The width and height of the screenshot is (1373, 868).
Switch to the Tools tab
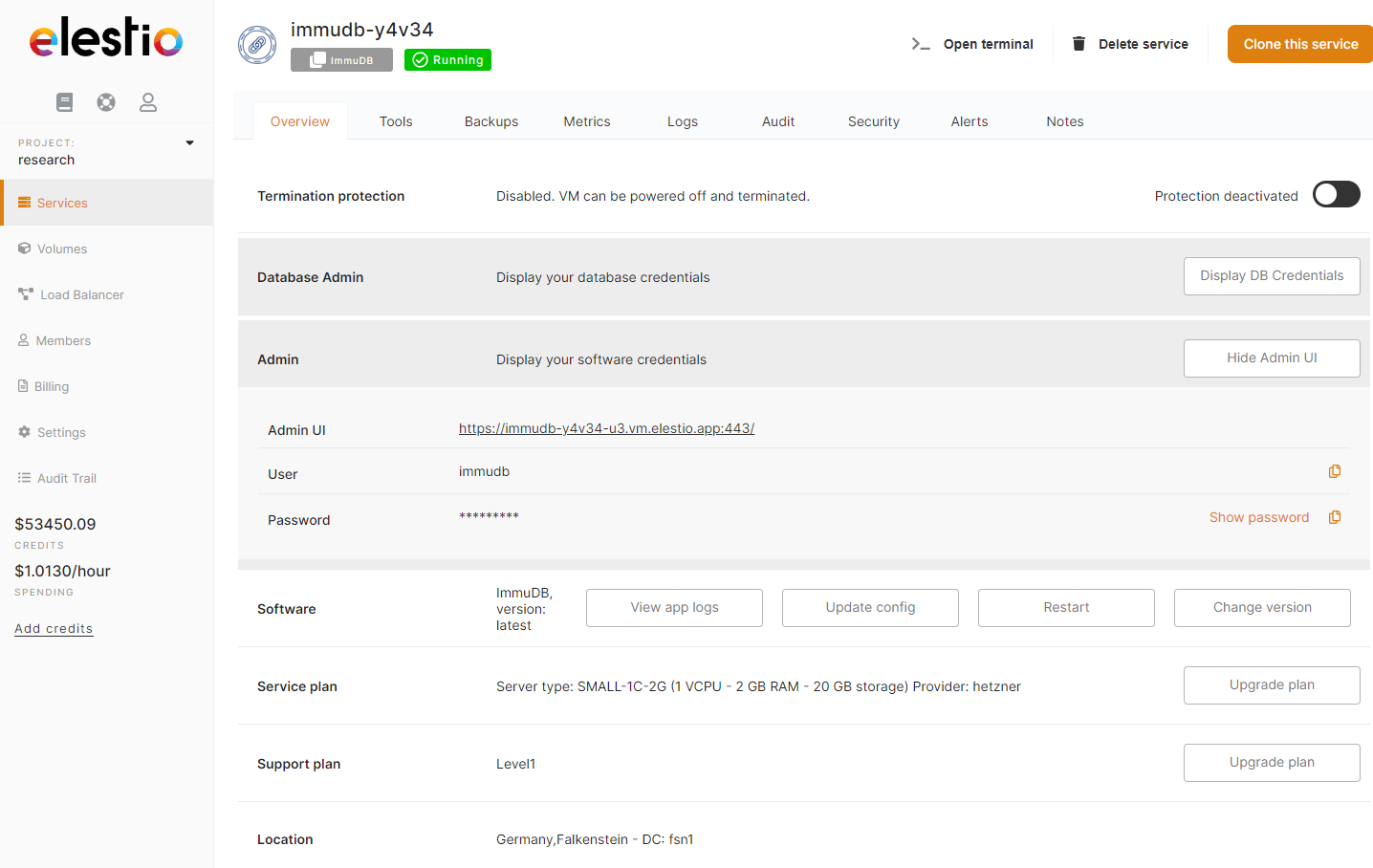point(396,121)
